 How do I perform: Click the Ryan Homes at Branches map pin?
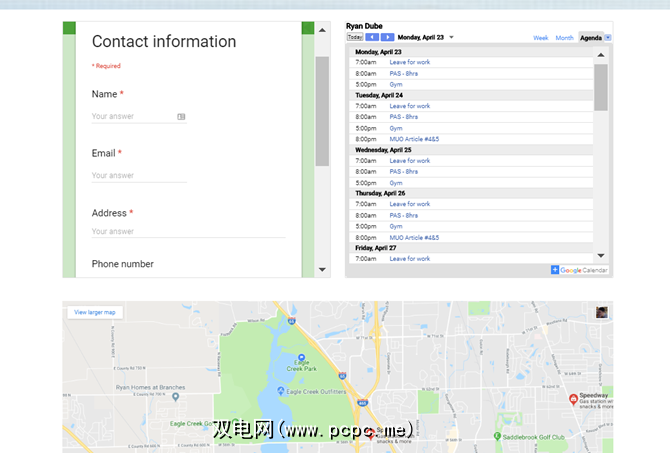click(x=175, y=397)
